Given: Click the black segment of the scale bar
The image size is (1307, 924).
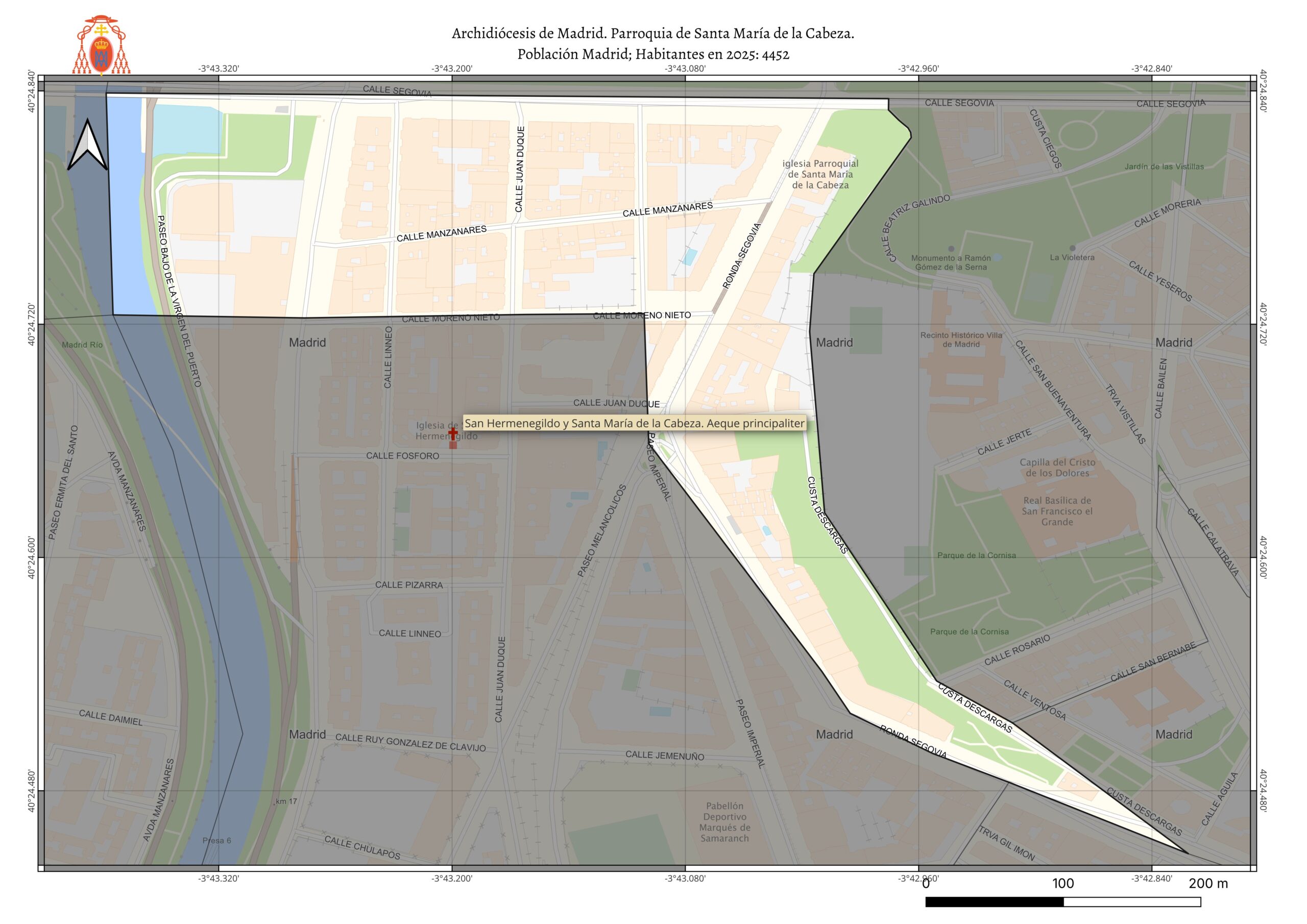Looking at the screenshot, I should pos(994,902).
